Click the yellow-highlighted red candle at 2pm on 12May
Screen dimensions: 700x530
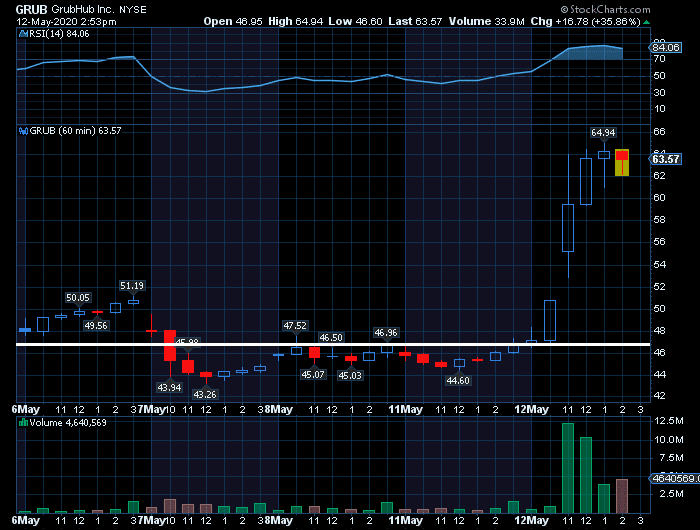622,163
